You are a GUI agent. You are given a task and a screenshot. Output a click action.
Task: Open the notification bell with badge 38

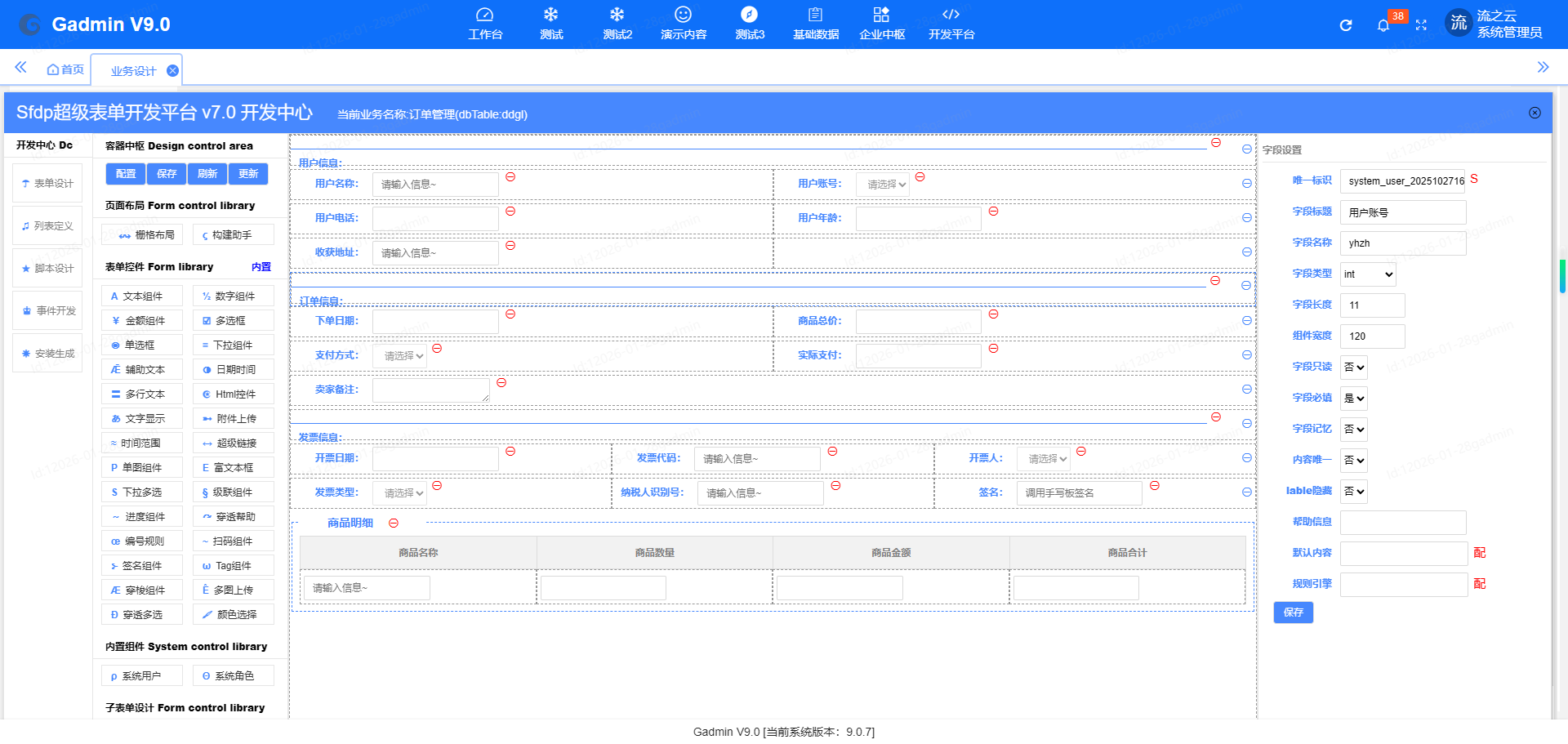[x=1383, y=25]
